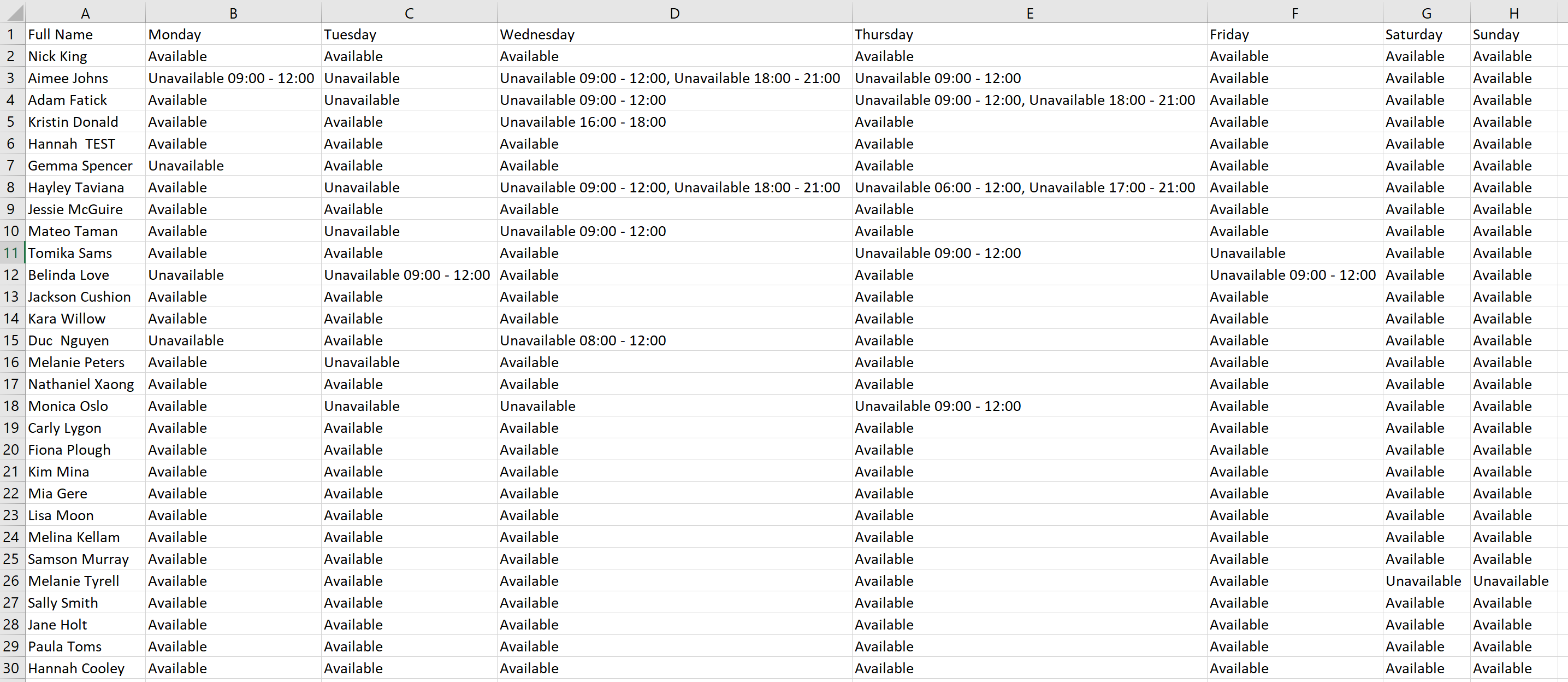
Task: Click Melanie Tyrell's Saturday Unavailable cell
Action: [x=1423, y=581]
